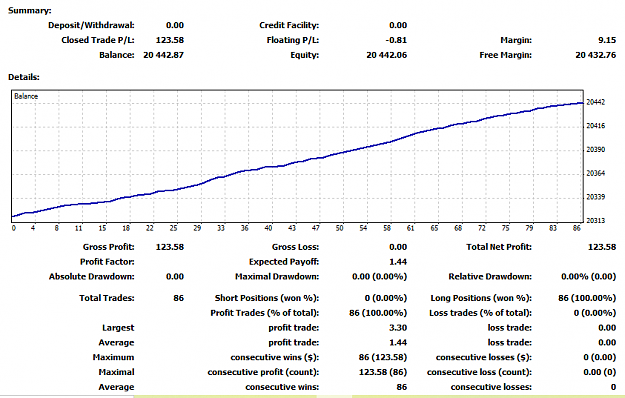Select the "Closed Trade P/L:" label
Viewport: 625px width, 398px height.
point(98,40)
